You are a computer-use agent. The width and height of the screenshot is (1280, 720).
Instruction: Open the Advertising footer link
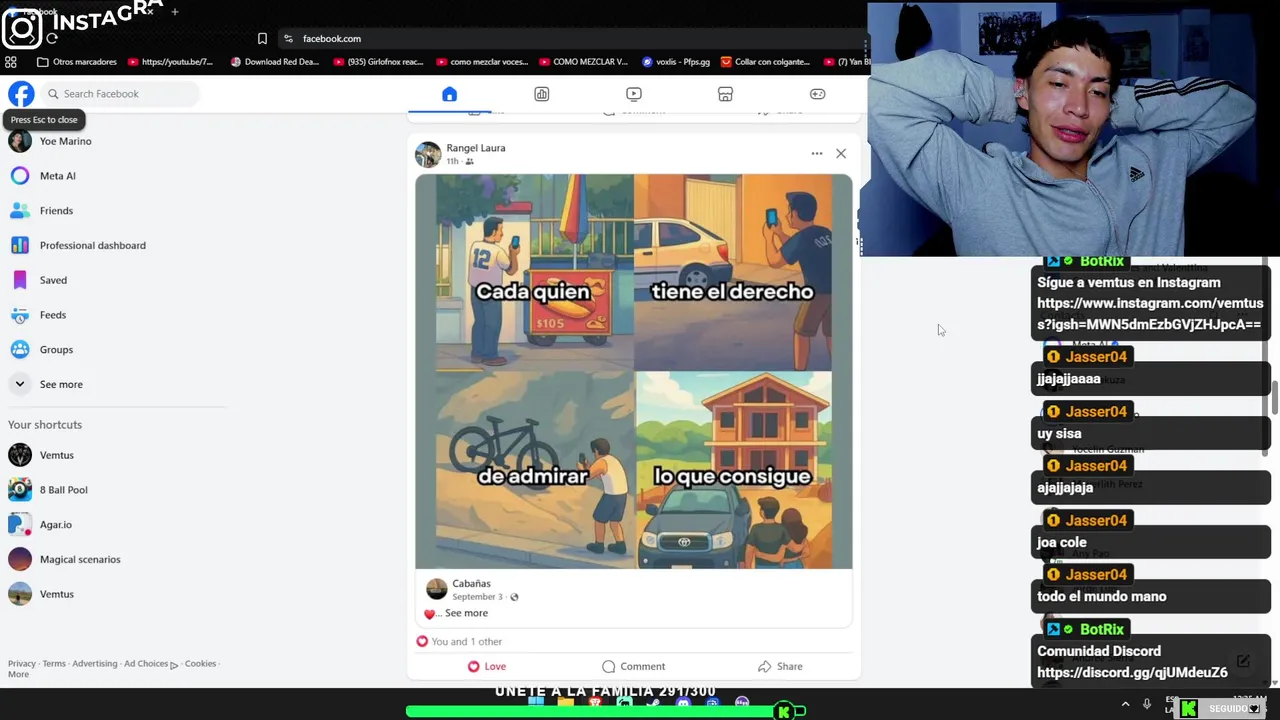[x=94, y=664]
